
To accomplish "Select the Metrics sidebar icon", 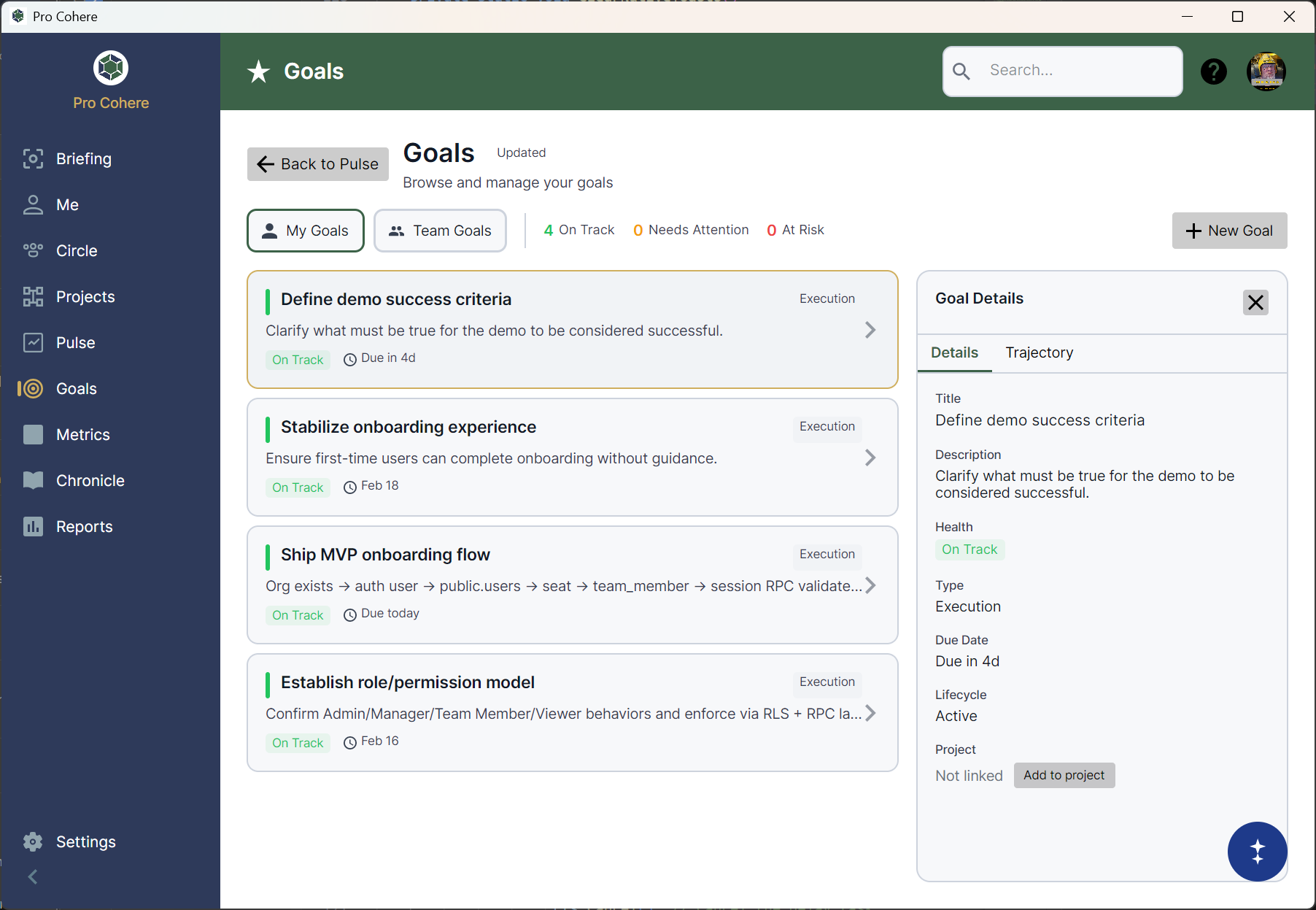I will click(33, 434).
